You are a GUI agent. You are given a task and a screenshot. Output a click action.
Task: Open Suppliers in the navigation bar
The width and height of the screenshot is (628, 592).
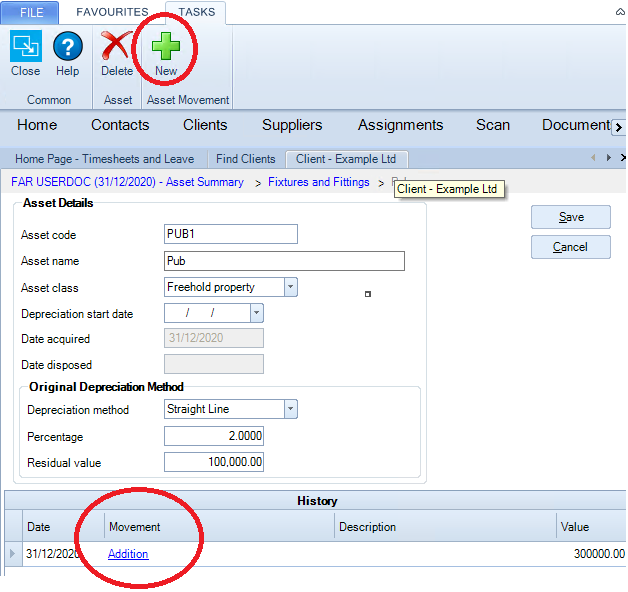[292, 125]
